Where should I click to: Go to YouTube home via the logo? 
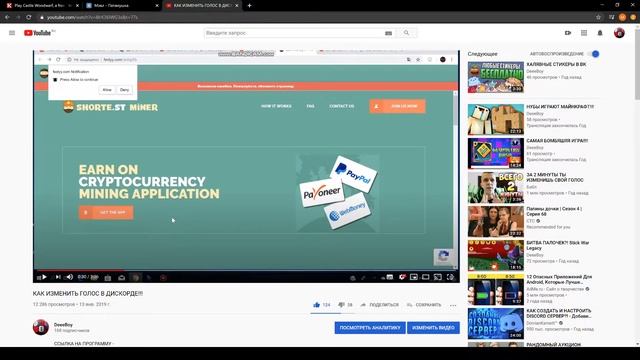[x=38, y=33]
